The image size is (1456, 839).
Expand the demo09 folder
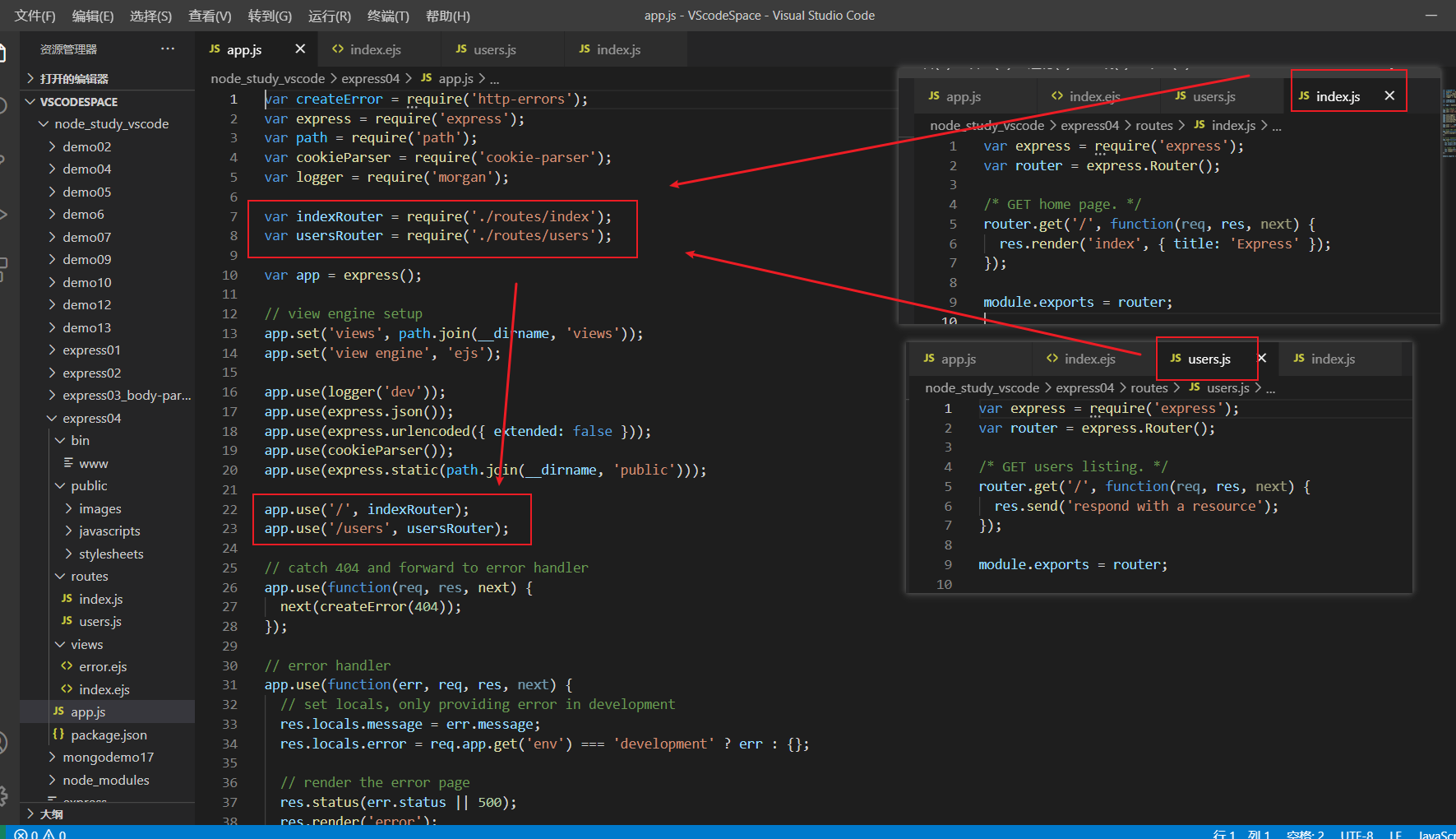pyautogui.click(x=107, y=259)
